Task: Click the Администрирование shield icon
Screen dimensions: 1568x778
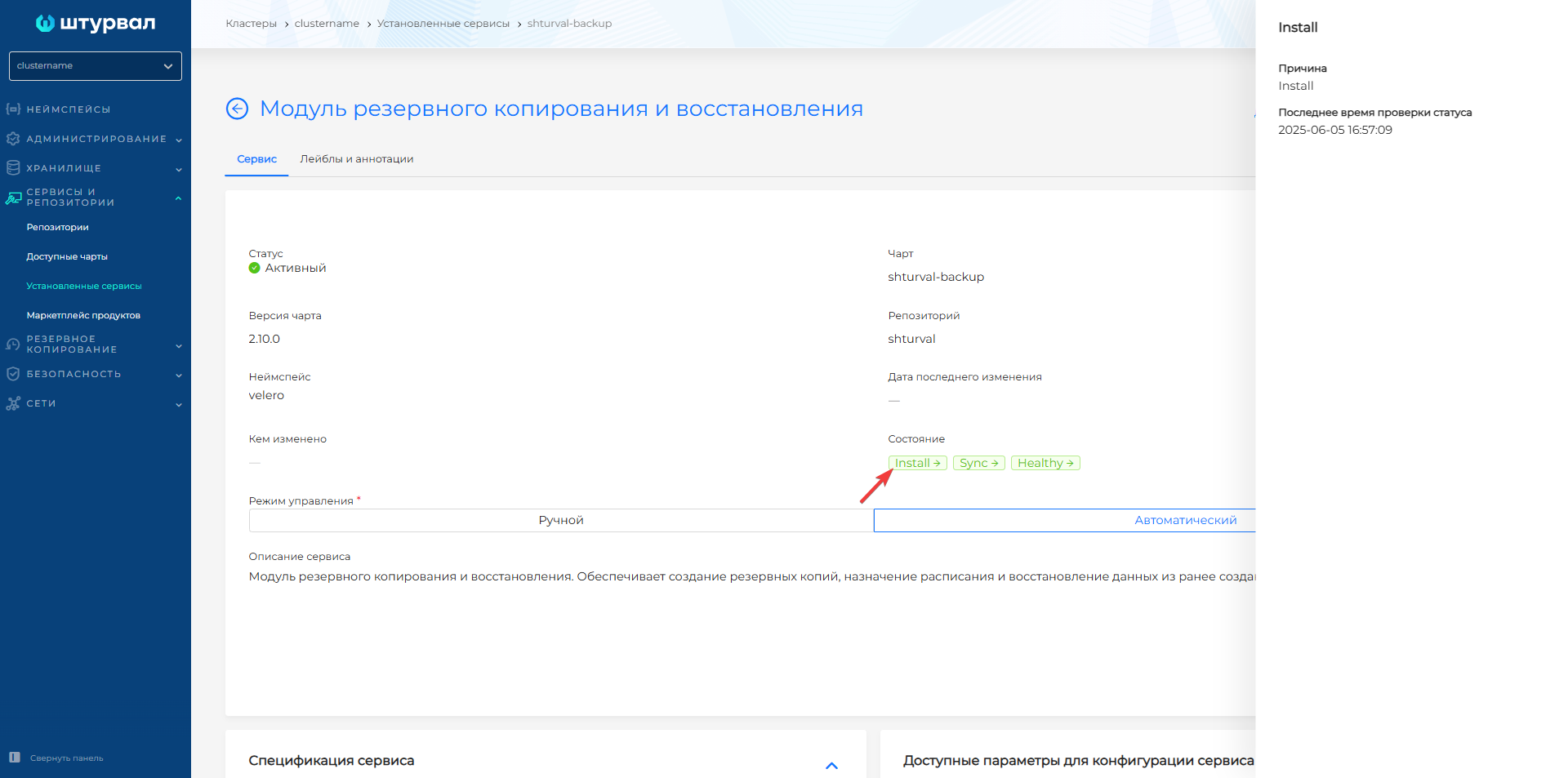Action: [x=12, y=139]
